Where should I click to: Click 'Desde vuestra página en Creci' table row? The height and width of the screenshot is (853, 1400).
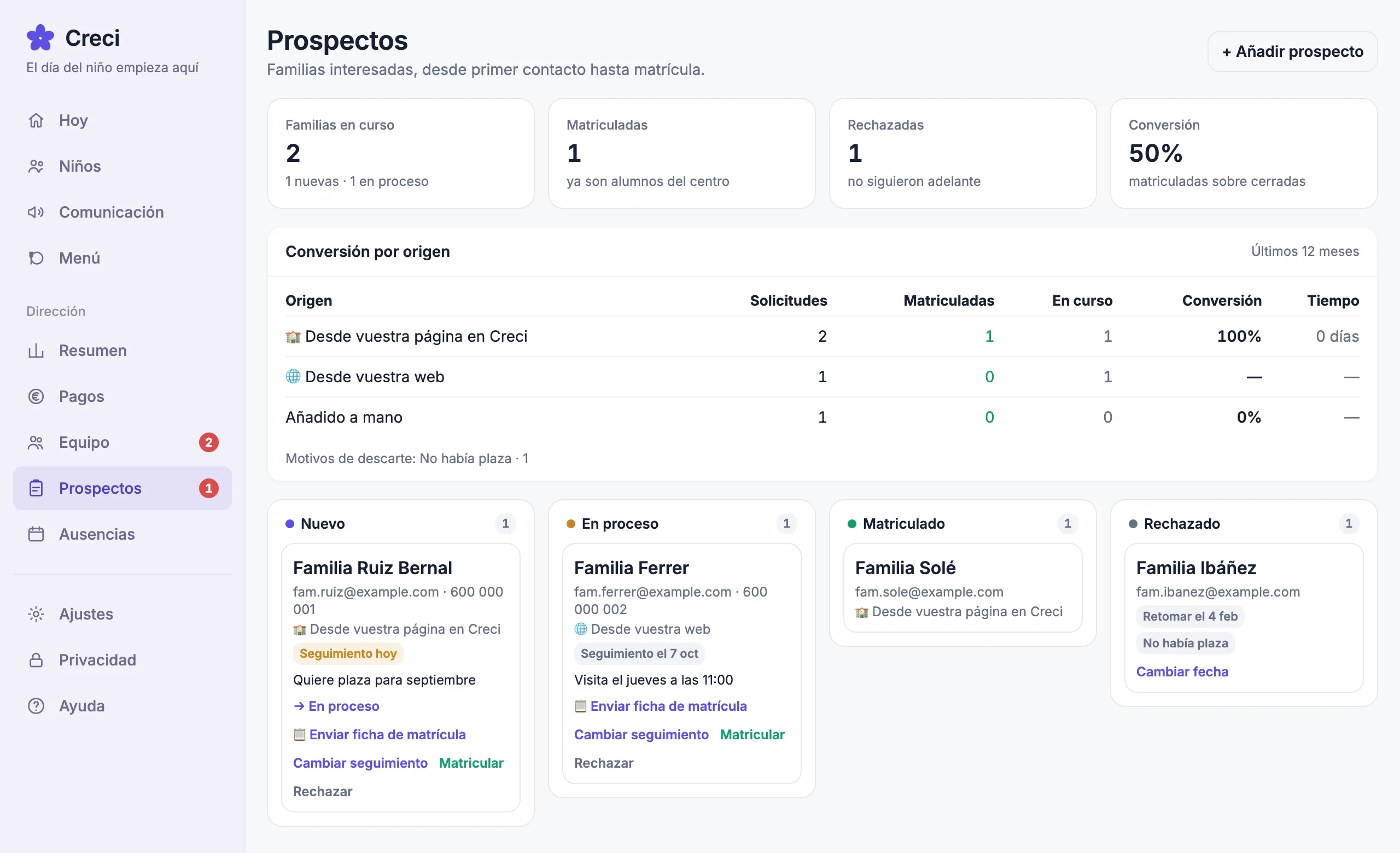(x=822, y=337)
